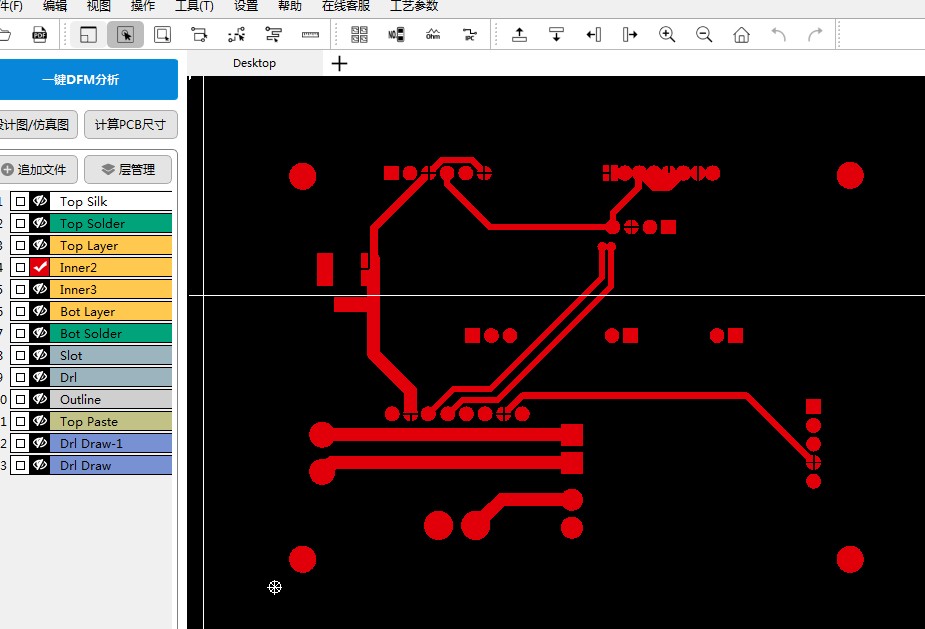The height and width of the screenshot is (629, 925).
Task: Tick the Inner2 layer checkbox
Action: (21, 267)
